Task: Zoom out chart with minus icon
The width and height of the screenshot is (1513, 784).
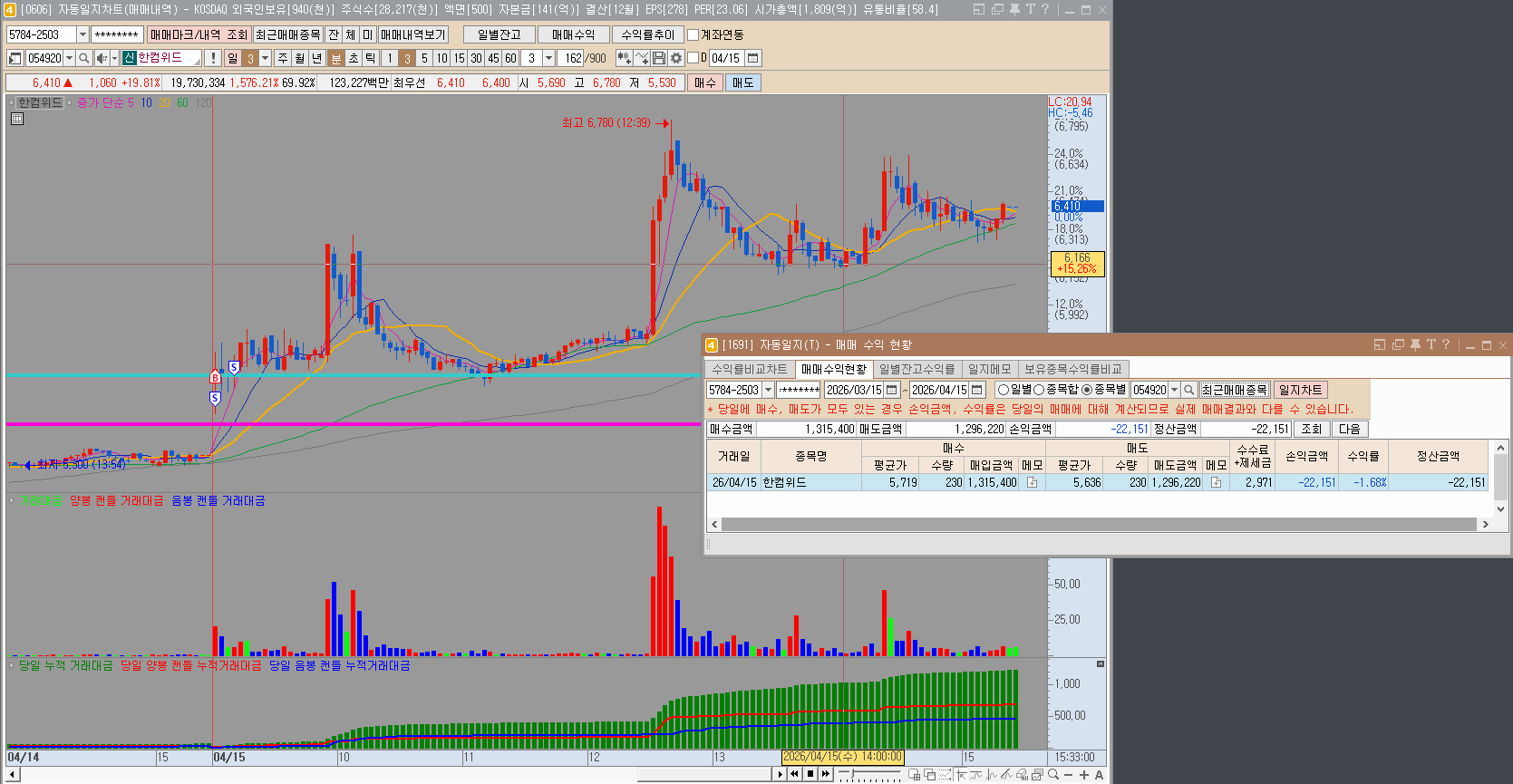Action: [1069, 774]
